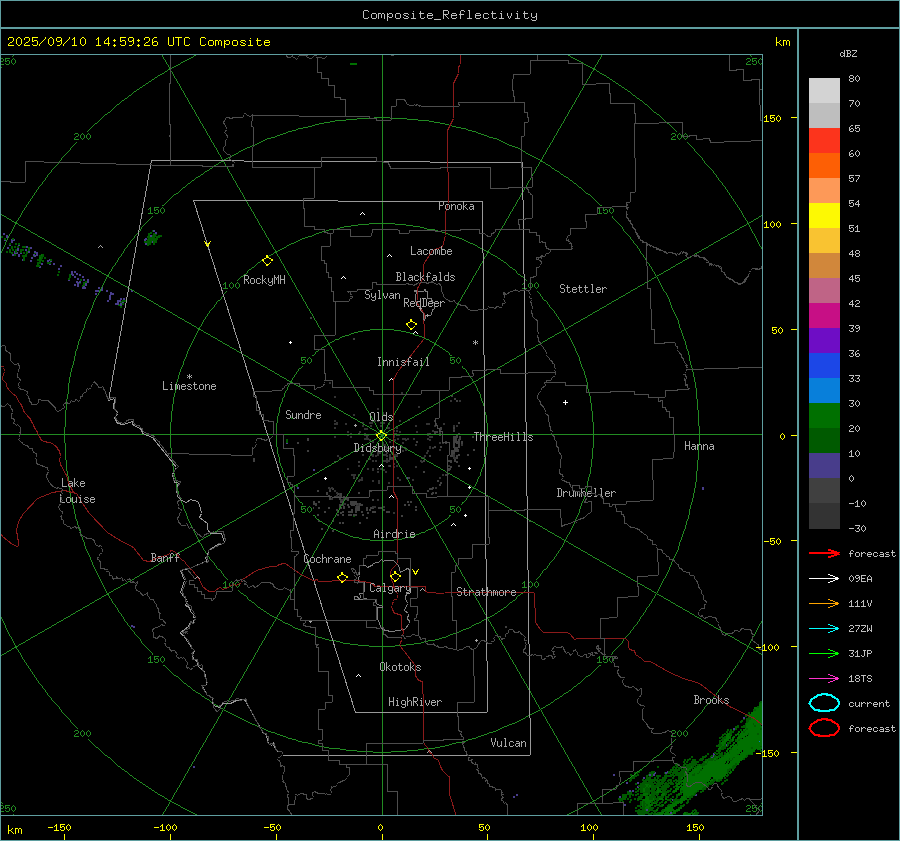Click the Brooks city label
Image resolution: width=900 pixels, height=841 pixels.
coord(711,700)
